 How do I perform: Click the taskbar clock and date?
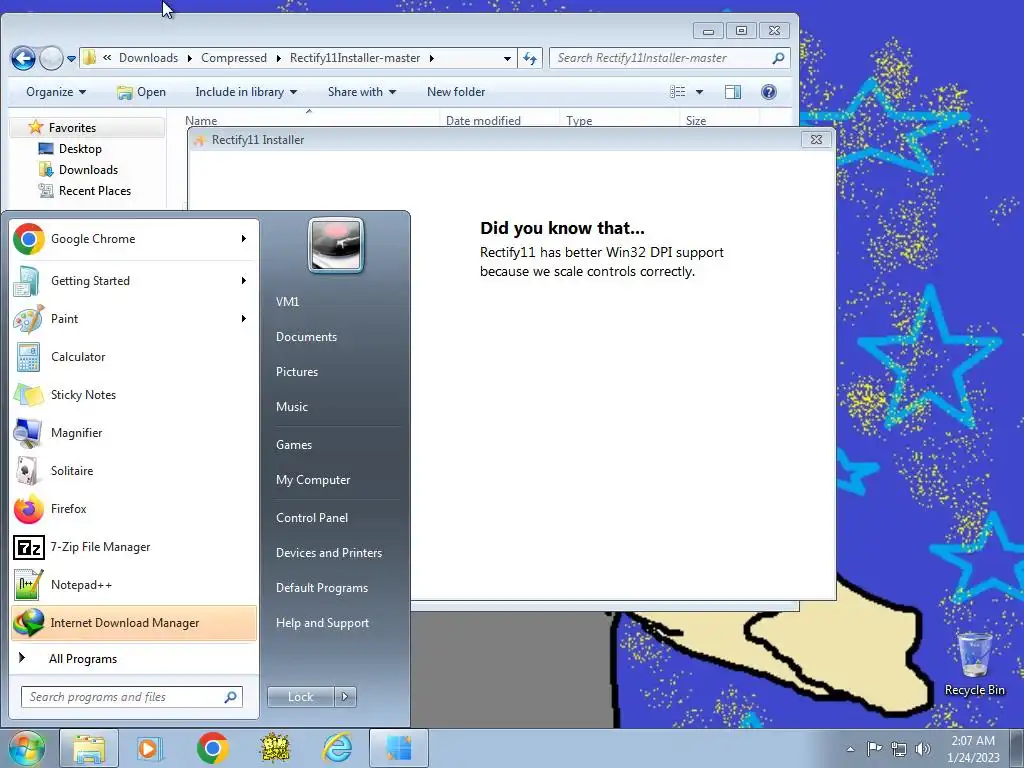pos(973,749)
